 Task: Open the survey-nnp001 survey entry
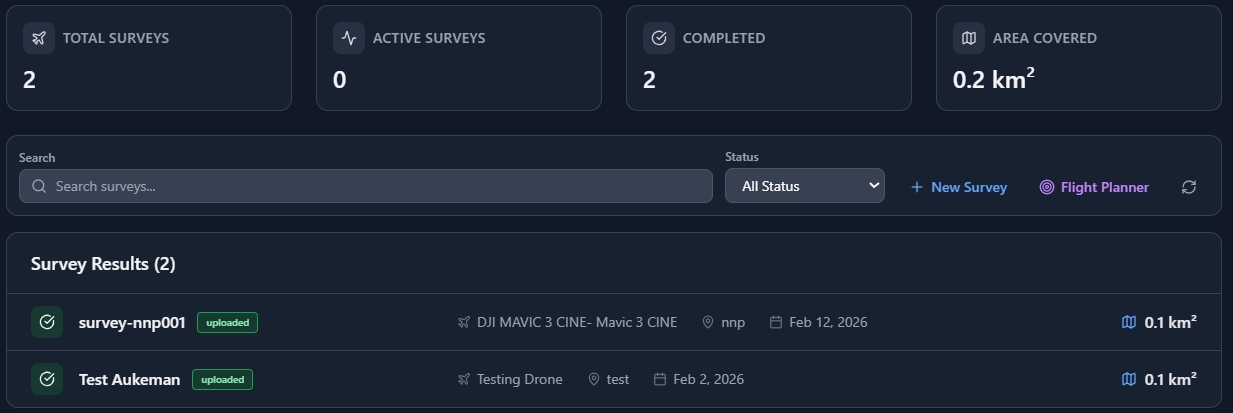(132, 322)
